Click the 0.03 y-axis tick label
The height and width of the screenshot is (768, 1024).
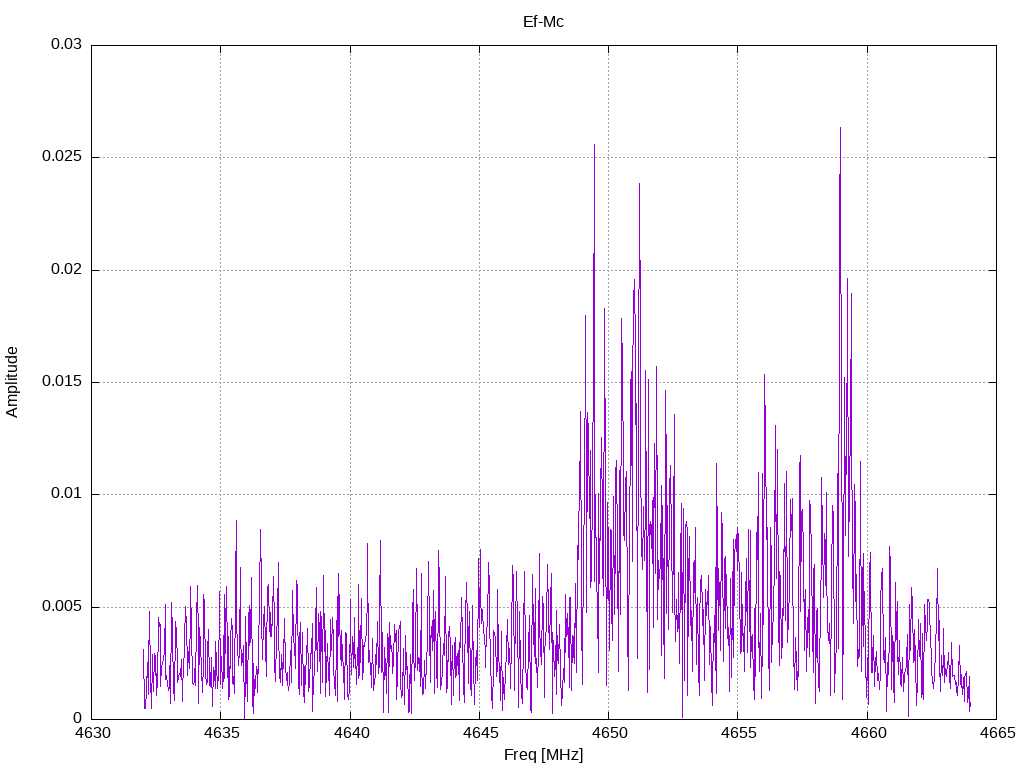[67, 44]
